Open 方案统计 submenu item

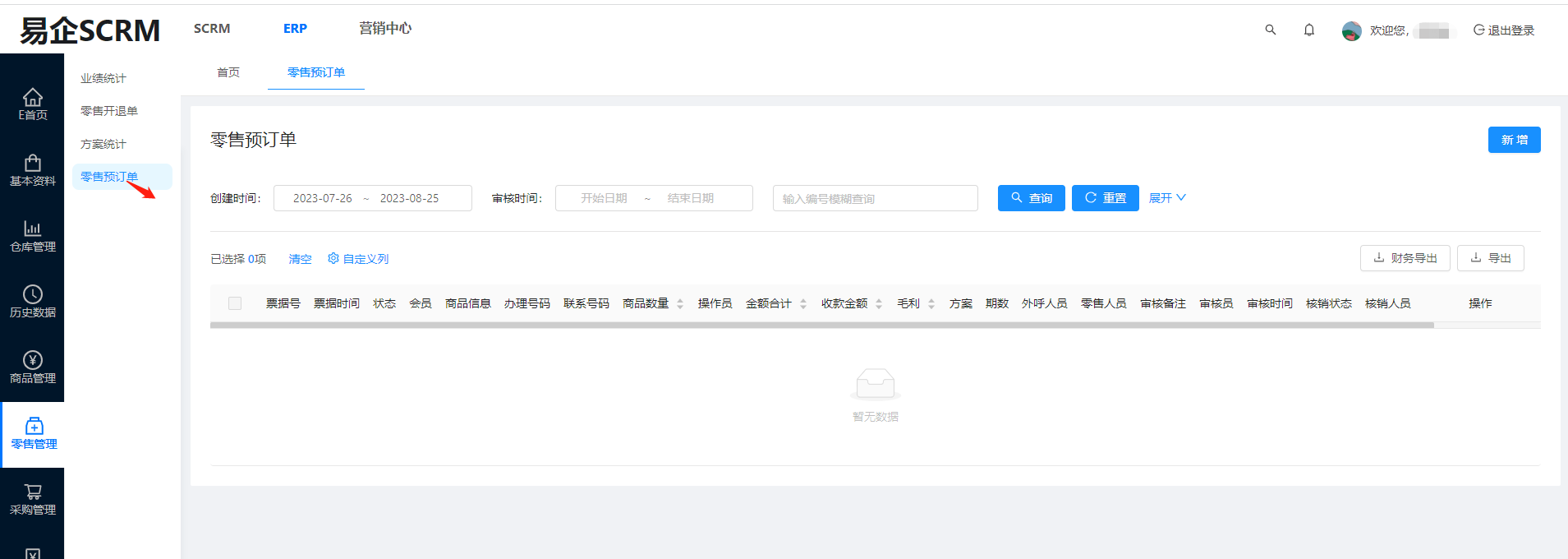(x=103, y=144)
